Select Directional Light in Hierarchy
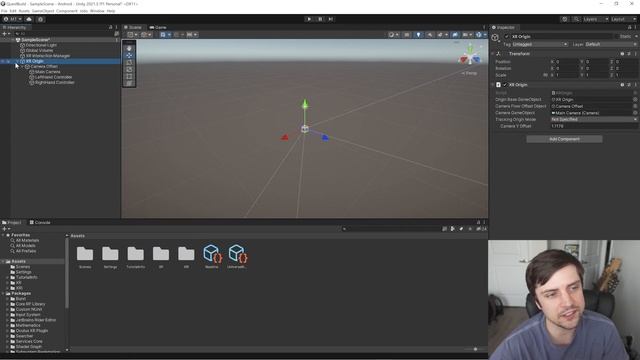 point(41,45)
